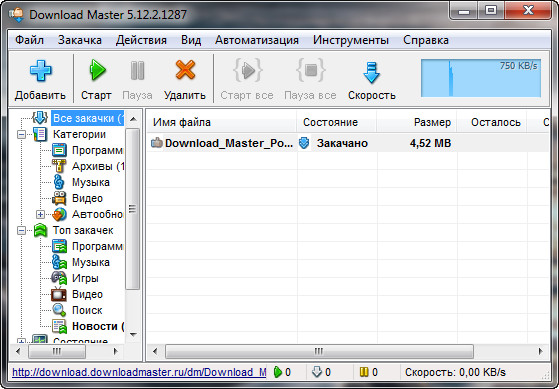Sort by the Осталось column header
The height and width of the screenshot is (389, 559).
point(492,122)
